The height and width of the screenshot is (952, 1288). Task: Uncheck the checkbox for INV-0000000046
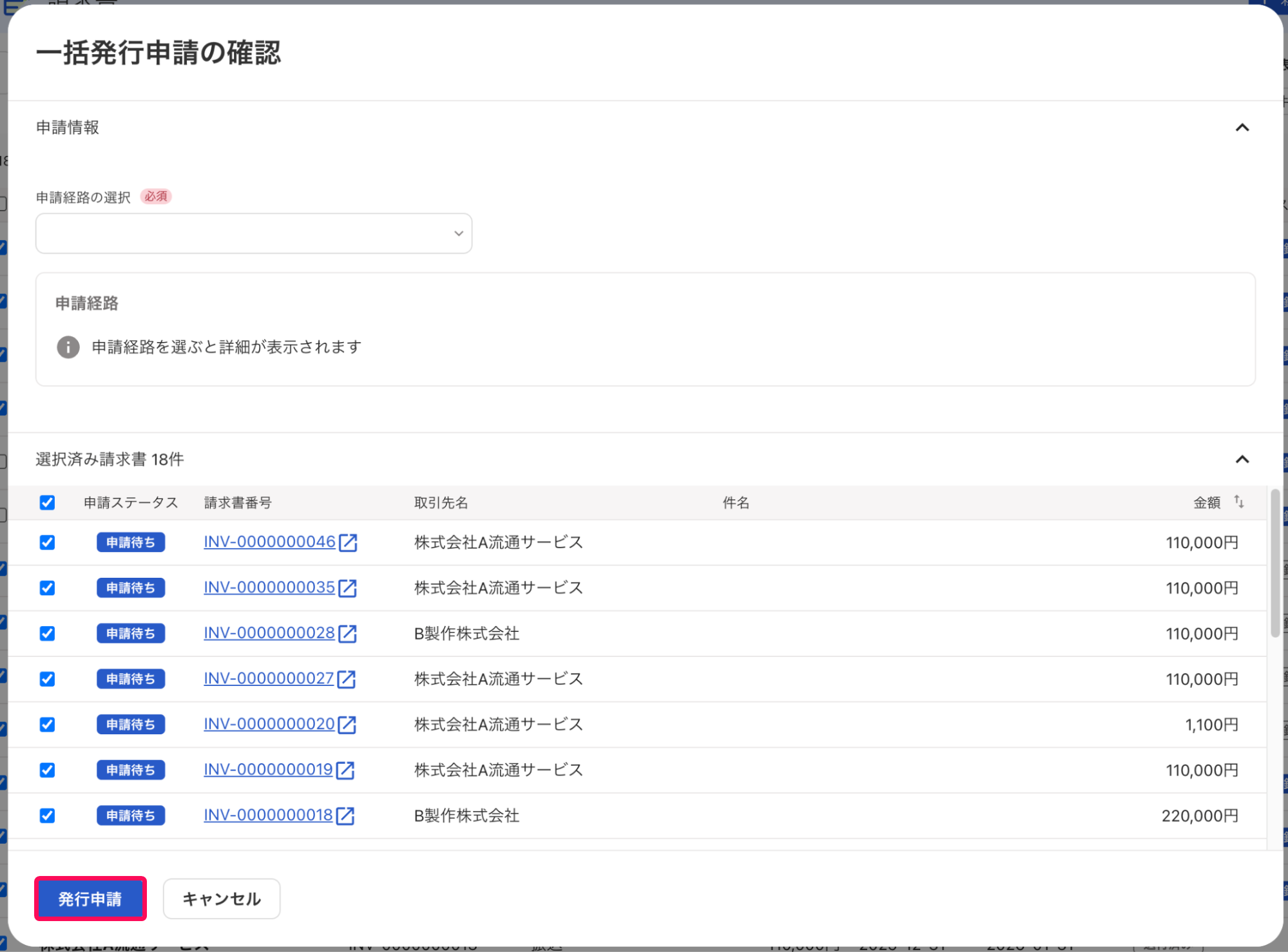[47, 542]
